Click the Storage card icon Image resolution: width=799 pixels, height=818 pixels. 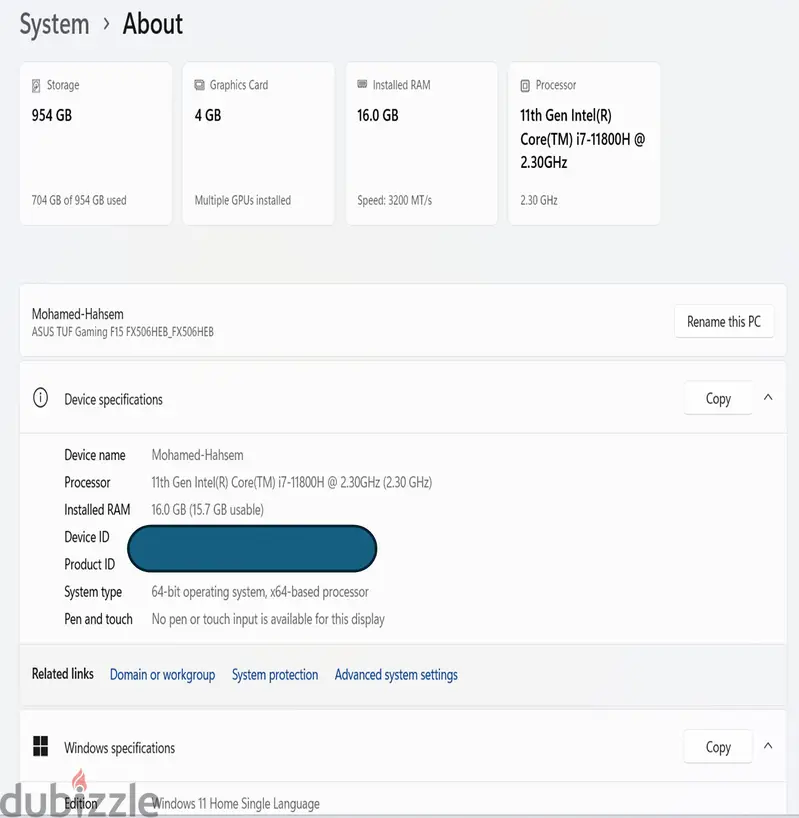[36, 86]
